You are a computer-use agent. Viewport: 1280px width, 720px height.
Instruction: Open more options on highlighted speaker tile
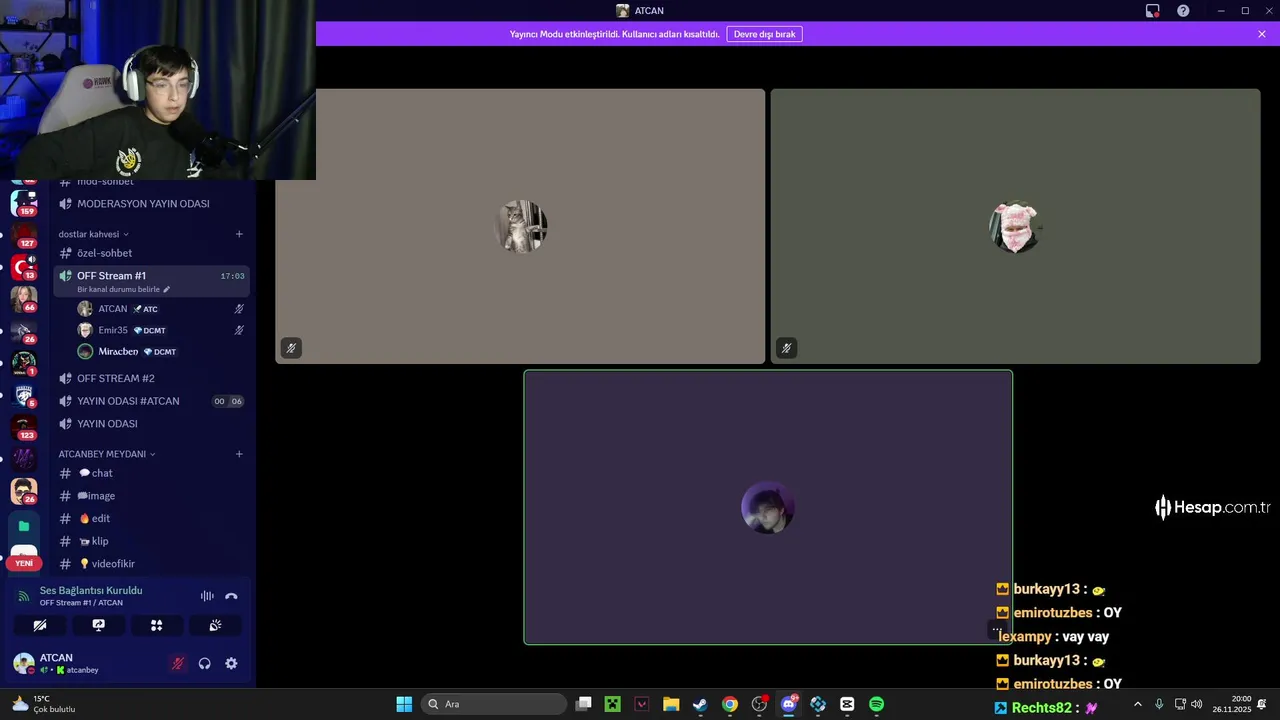click(996, 630)
